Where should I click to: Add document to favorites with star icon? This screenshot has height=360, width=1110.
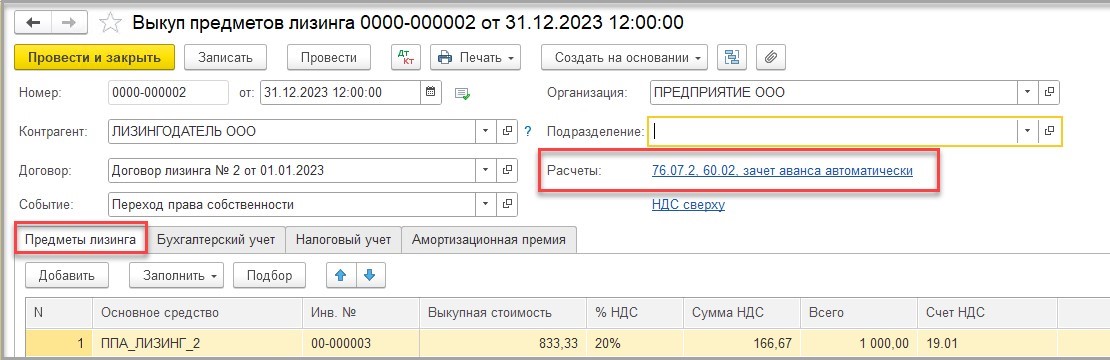(110, 23)
